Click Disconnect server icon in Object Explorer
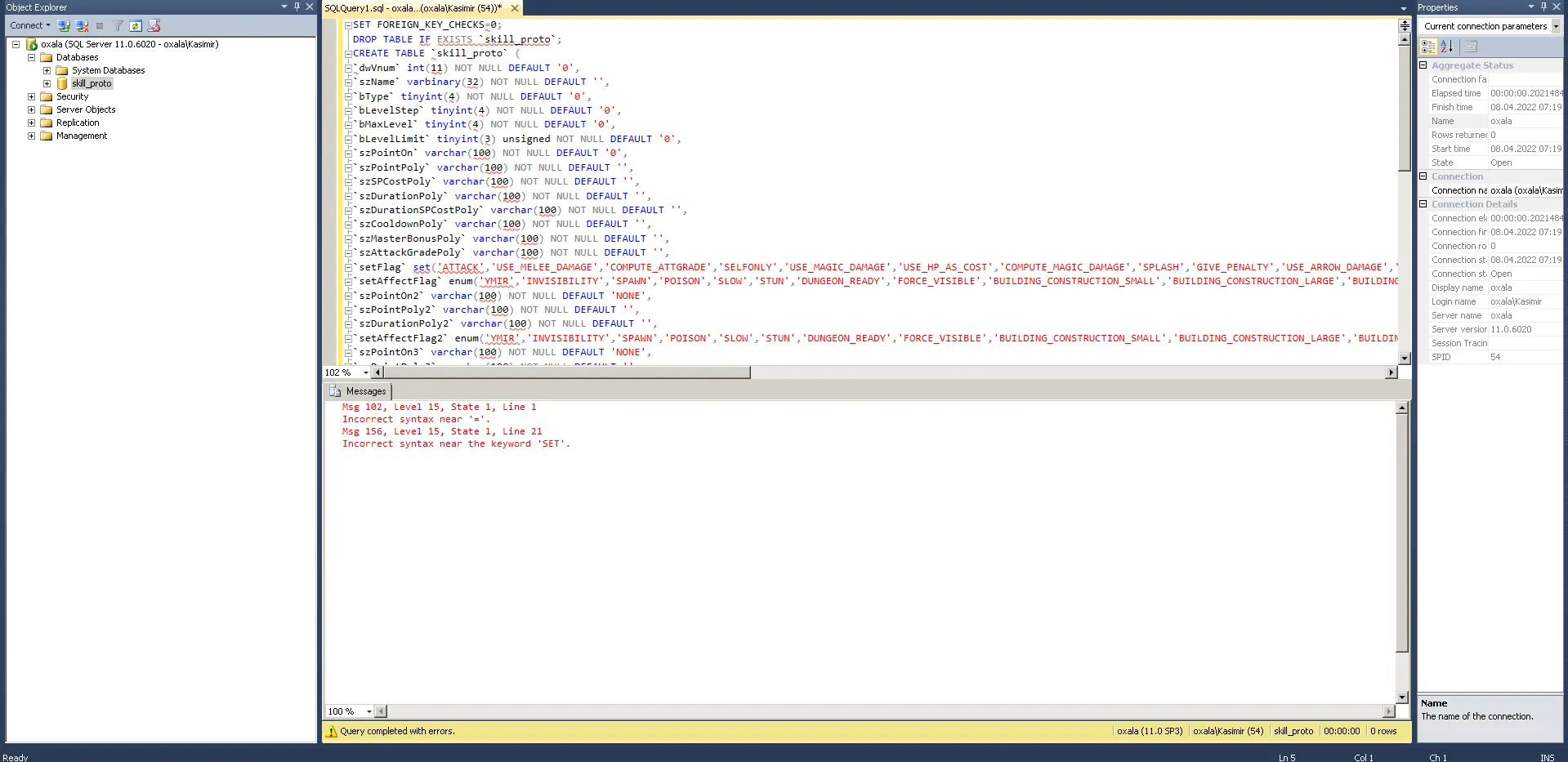Image resolution: width=1568 pixels, height=762 pixels. click(82, 25)
